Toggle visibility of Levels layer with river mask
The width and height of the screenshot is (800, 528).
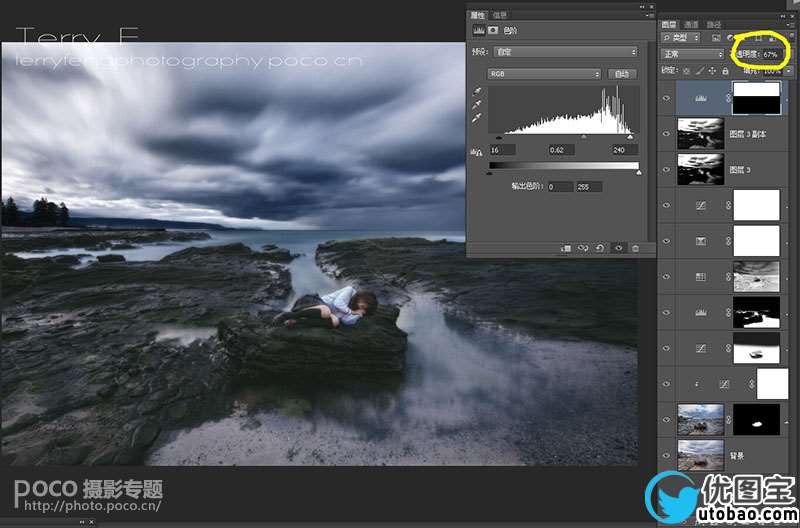pos(666,312)
